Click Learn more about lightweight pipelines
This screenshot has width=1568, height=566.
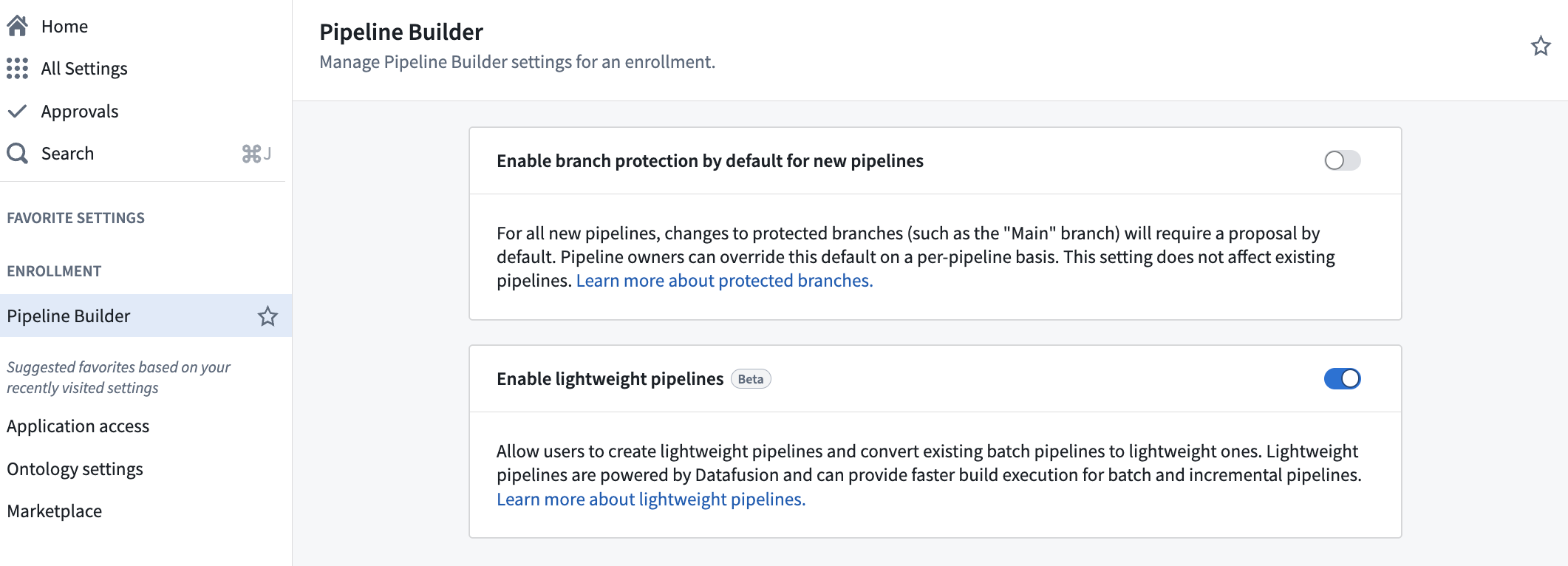(650, 499)
